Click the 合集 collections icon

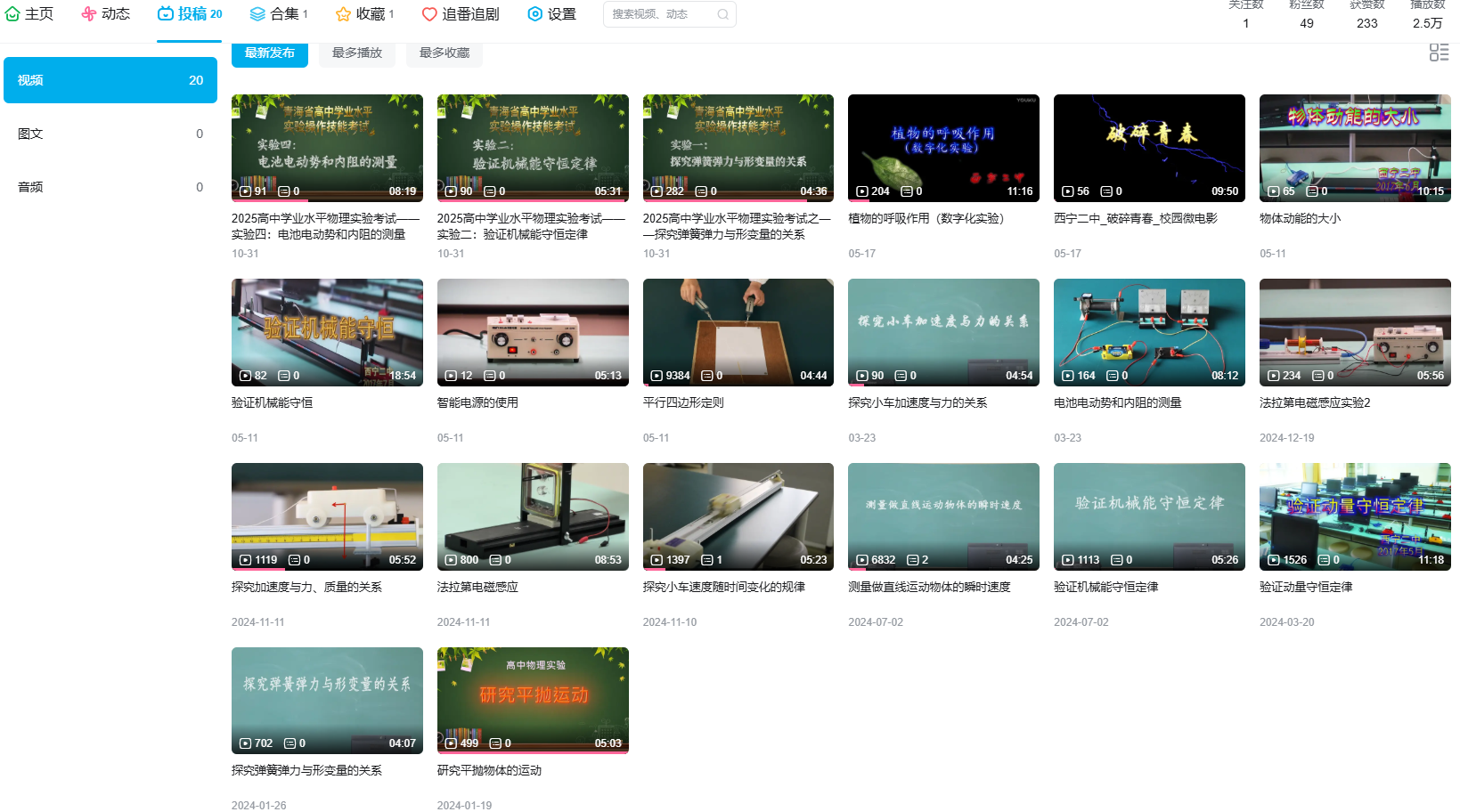pyautogui.click(x=257, y=13)
